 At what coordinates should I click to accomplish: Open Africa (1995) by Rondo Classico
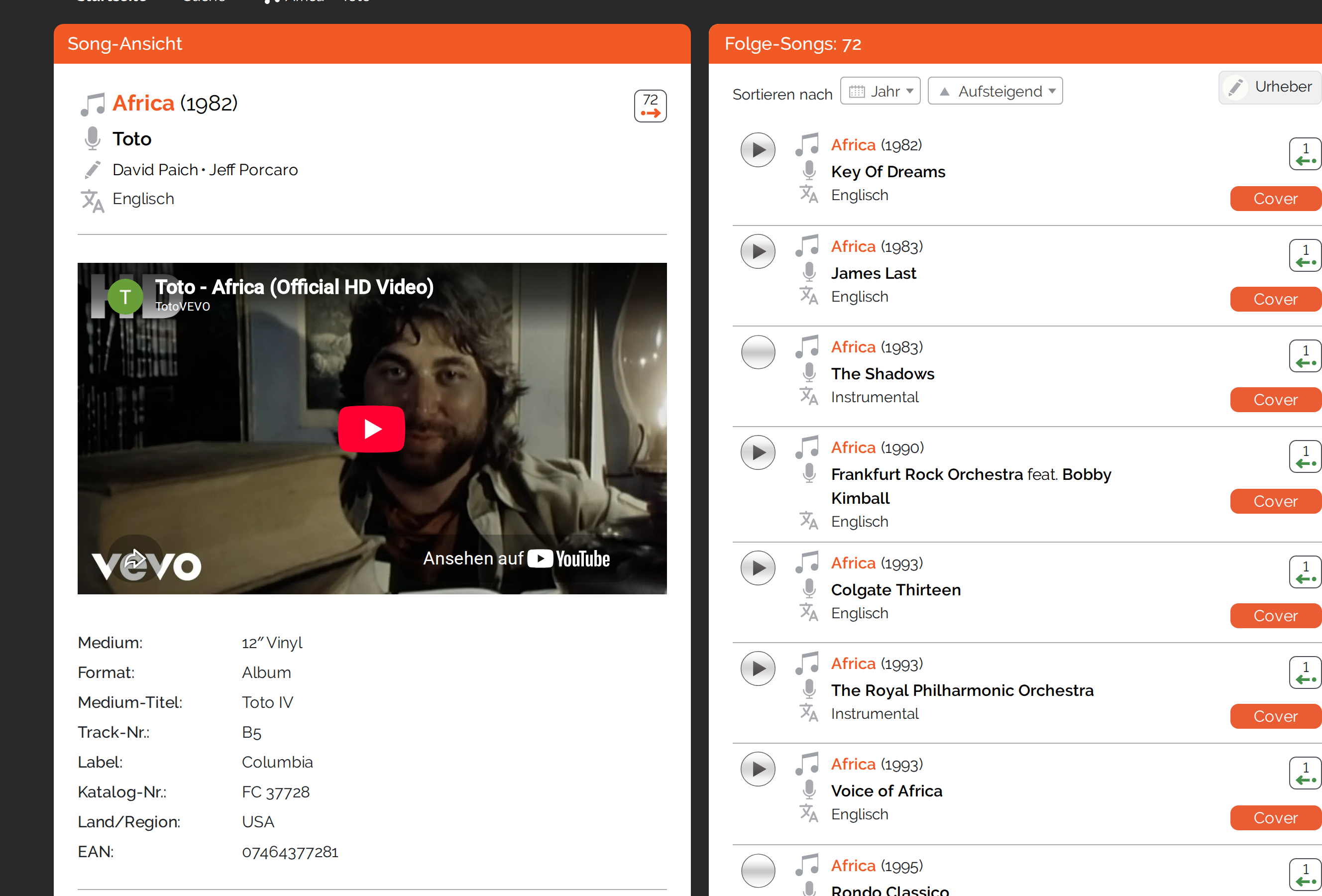click(x=853, y=865)
